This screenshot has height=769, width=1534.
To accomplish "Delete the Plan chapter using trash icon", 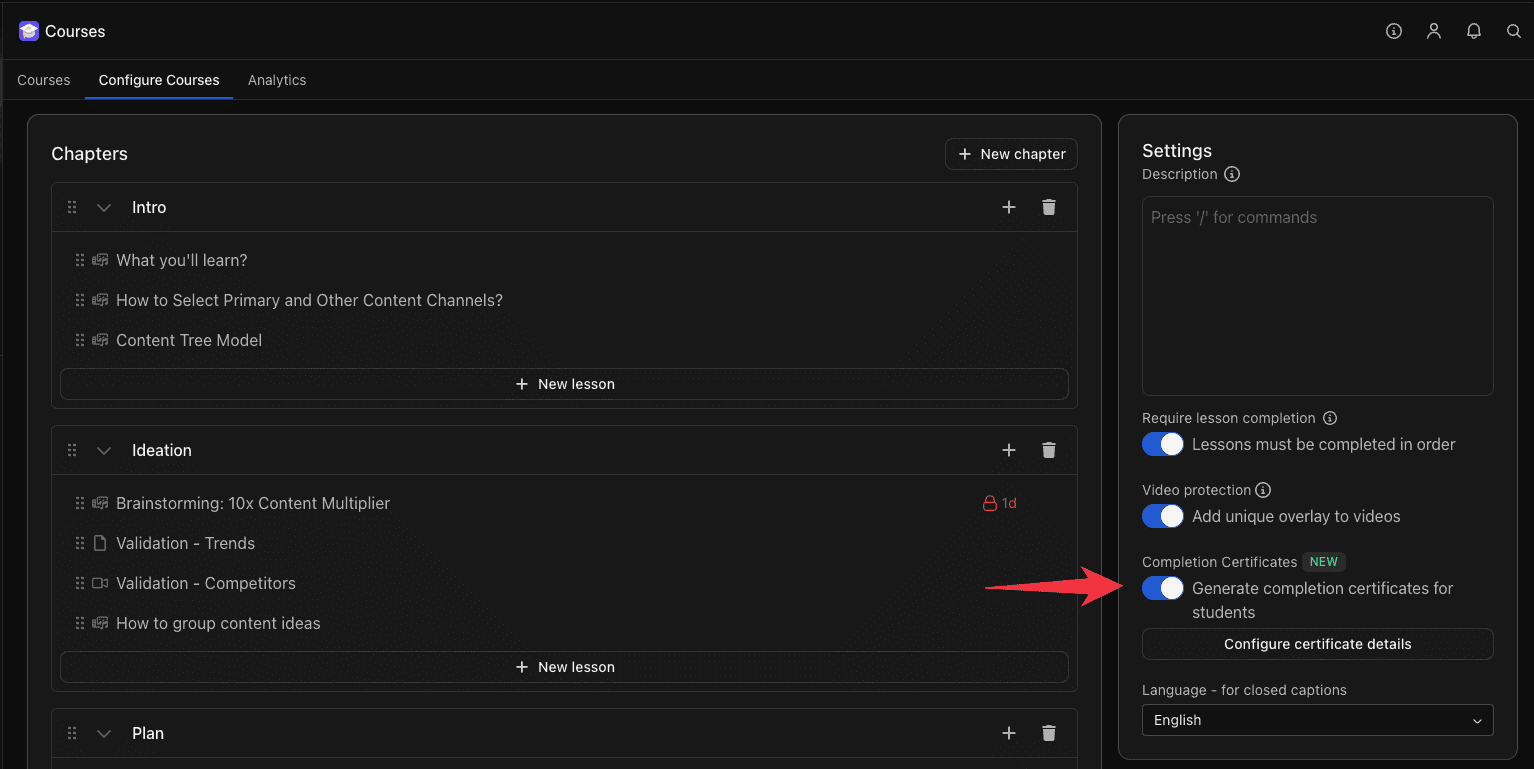I will tap(1048, 733).
